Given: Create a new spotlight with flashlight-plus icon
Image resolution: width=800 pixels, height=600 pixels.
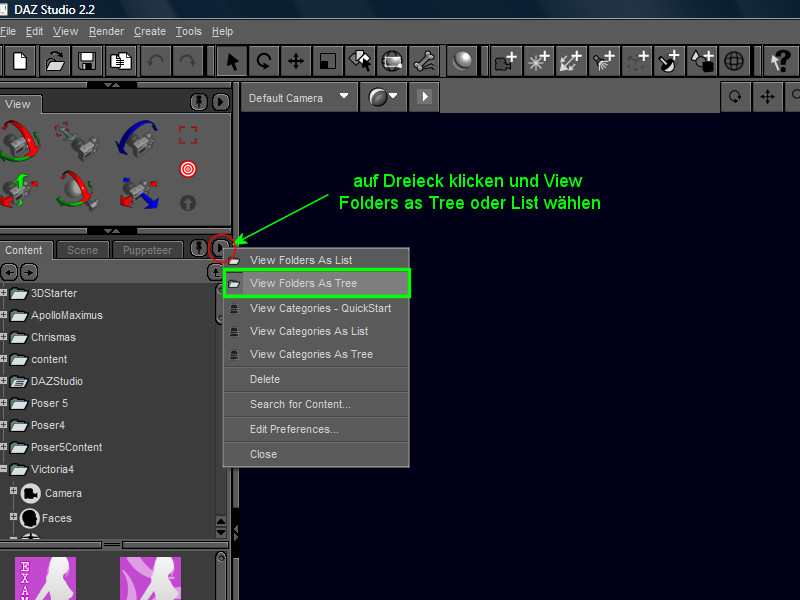Looking at the screenshot, I should tap(604, 61).
